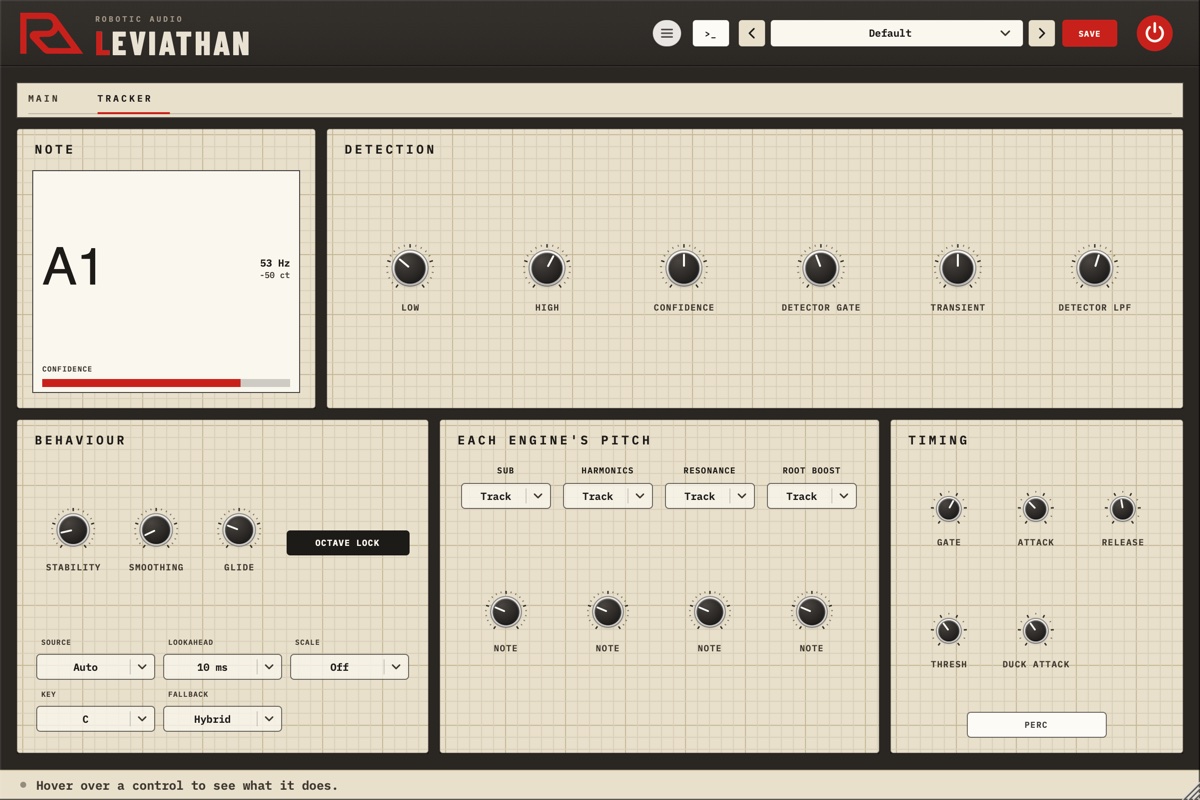Open the Key dropdown

[96, 719]
